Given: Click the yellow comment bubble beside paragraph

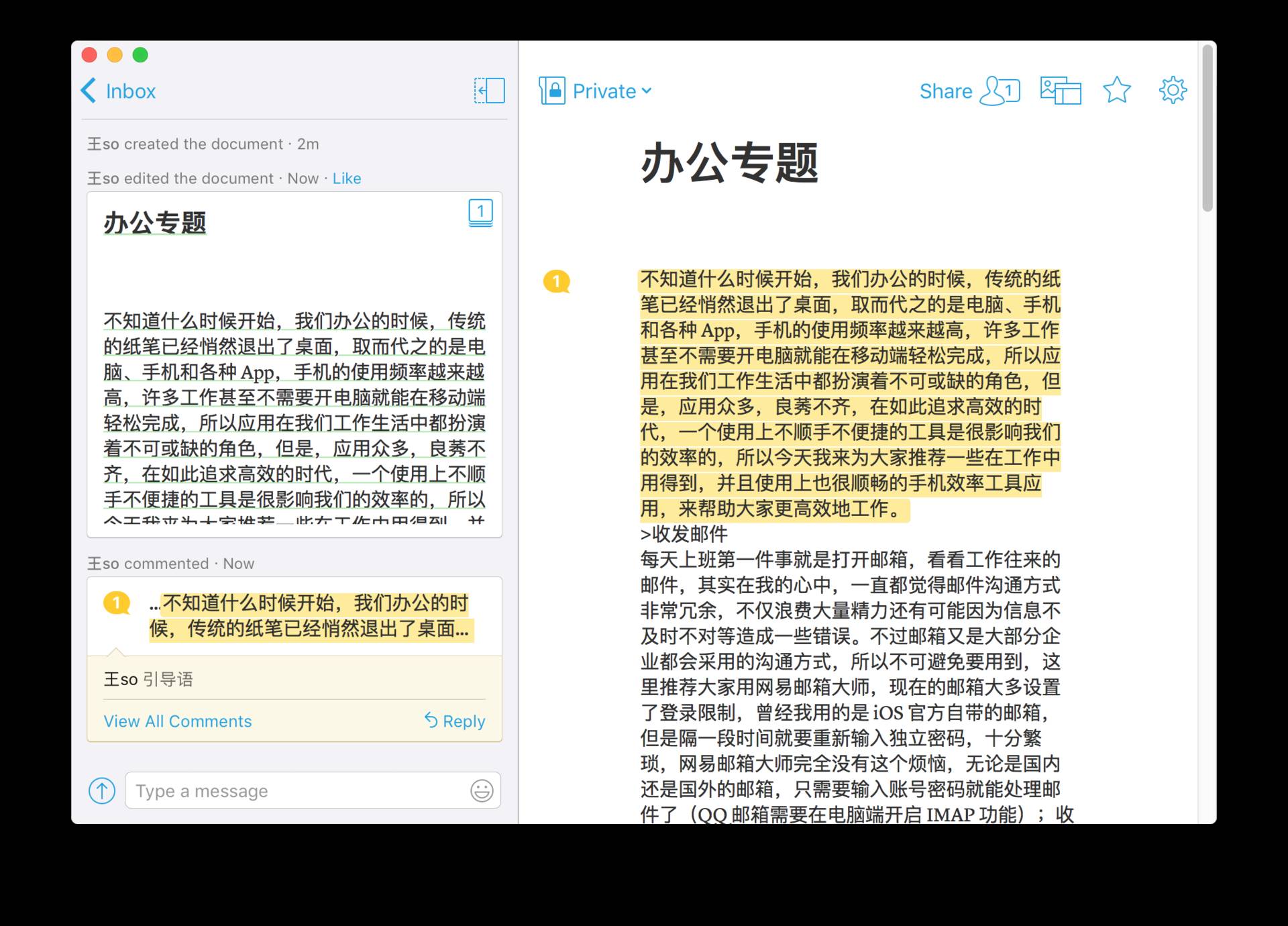Looking at the screenshot, I should pyautogui.click(x=556, y=282).
